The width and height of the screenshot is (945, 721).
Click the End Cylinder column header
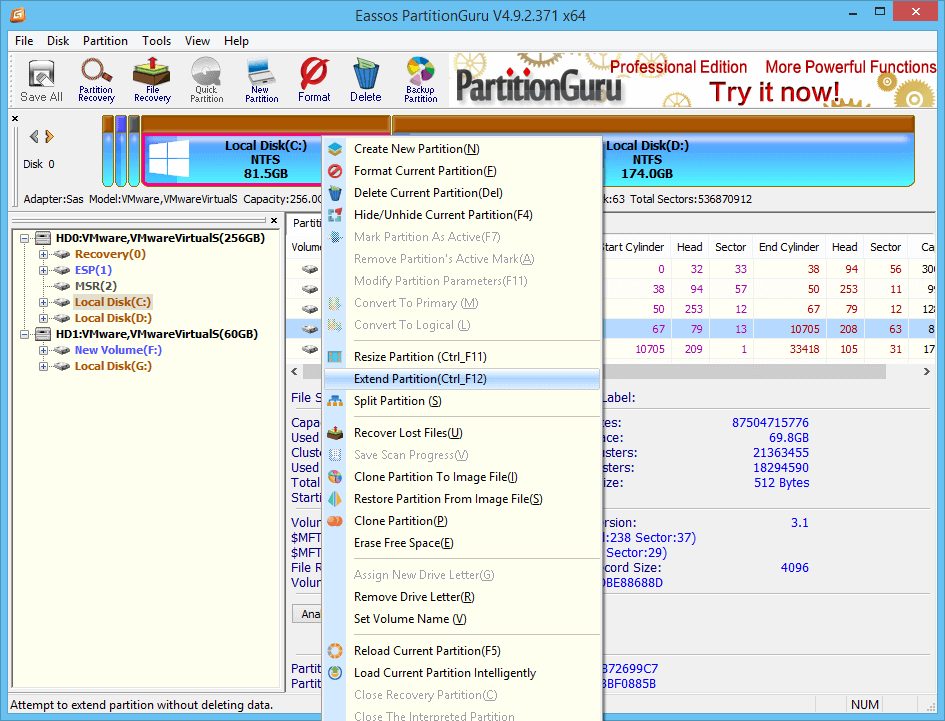(789, 247)
